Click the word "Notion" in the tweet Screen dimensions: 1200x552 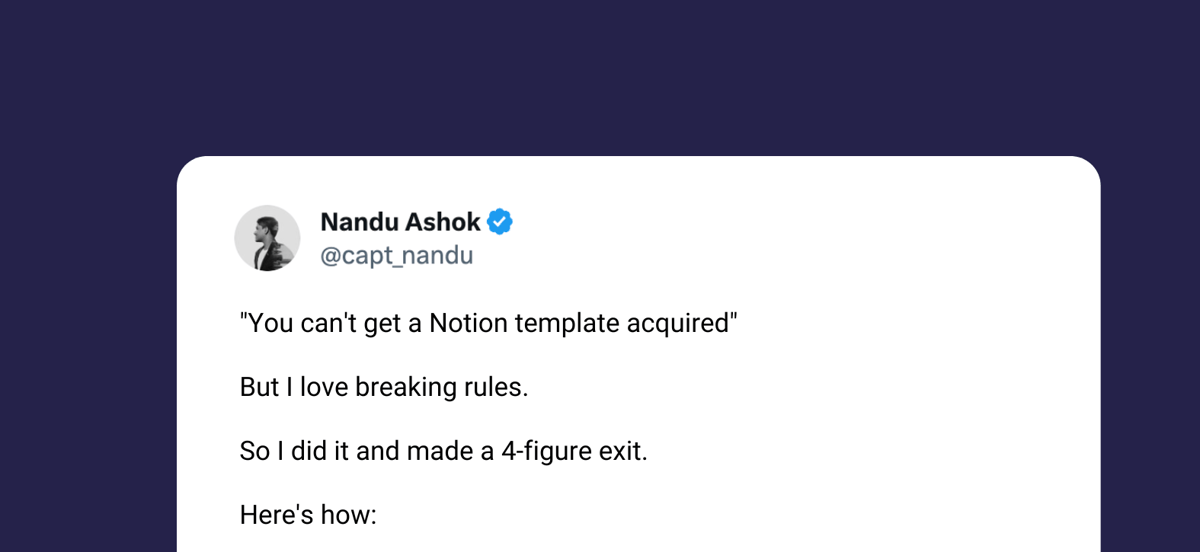click(x=469, y=324)
